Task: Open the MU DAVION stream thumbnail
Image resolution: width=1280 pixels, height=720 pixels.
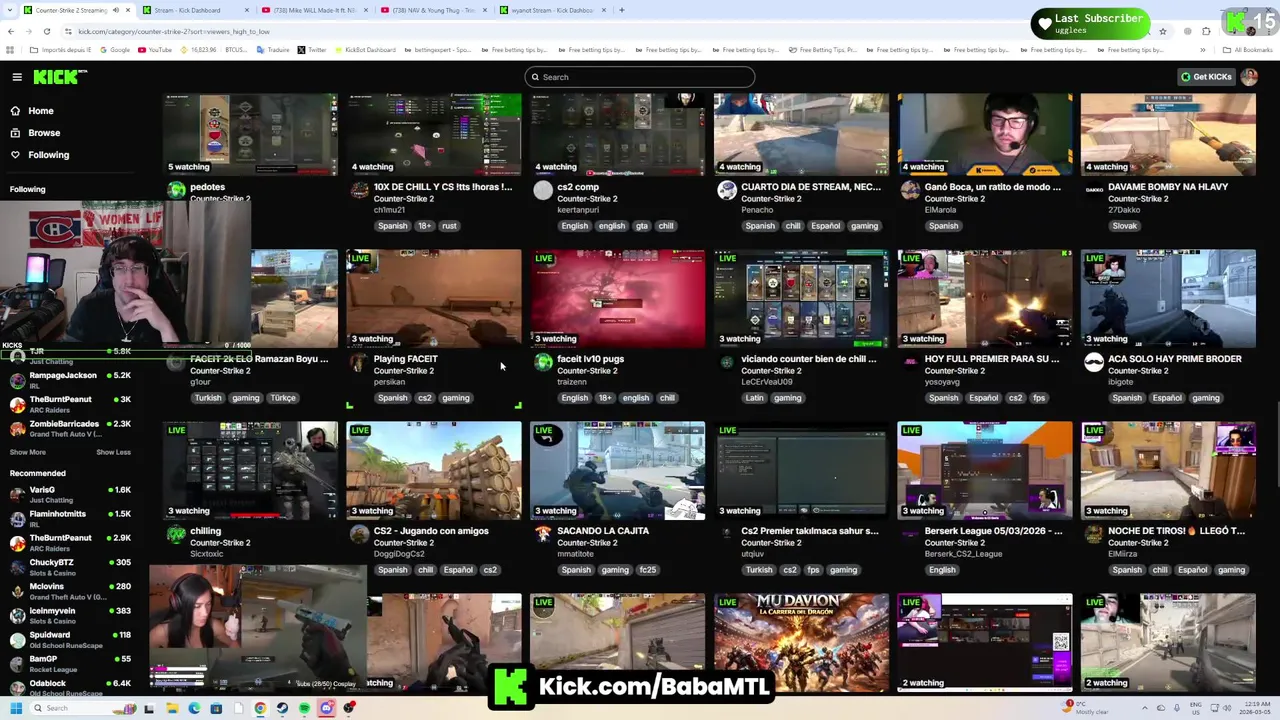Action: pos(801,642)
